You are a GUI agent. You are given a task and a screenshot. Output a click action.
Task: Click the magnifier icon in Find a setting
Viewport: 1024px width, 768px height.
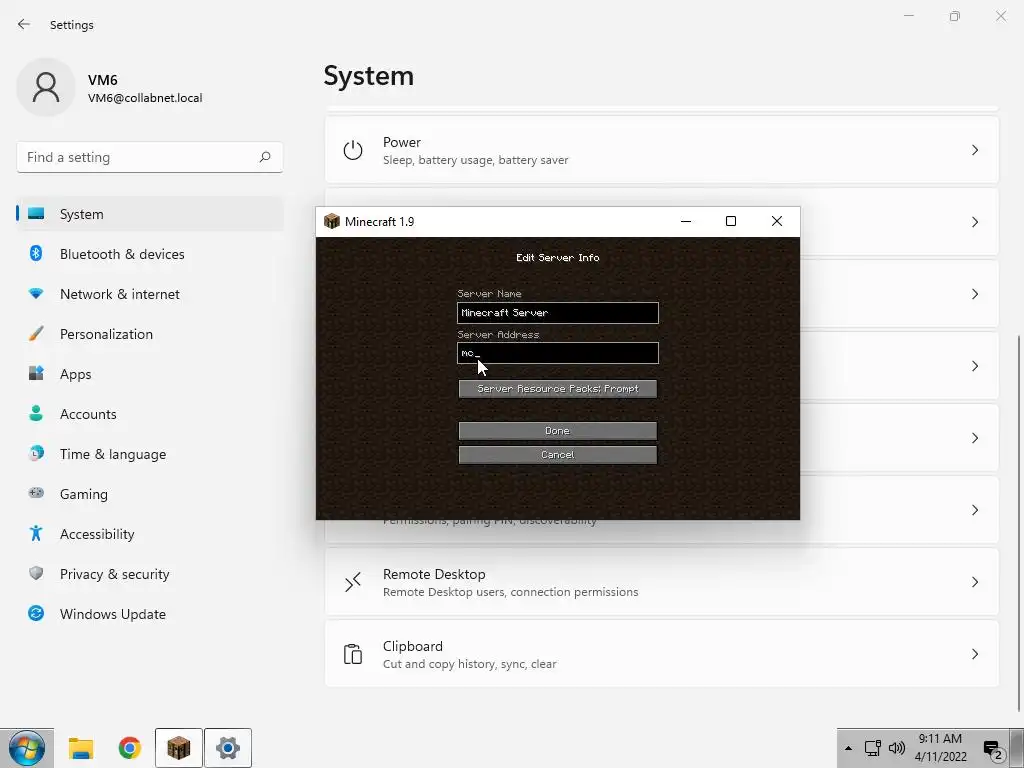pyautogui.click(x=265, y=157)
